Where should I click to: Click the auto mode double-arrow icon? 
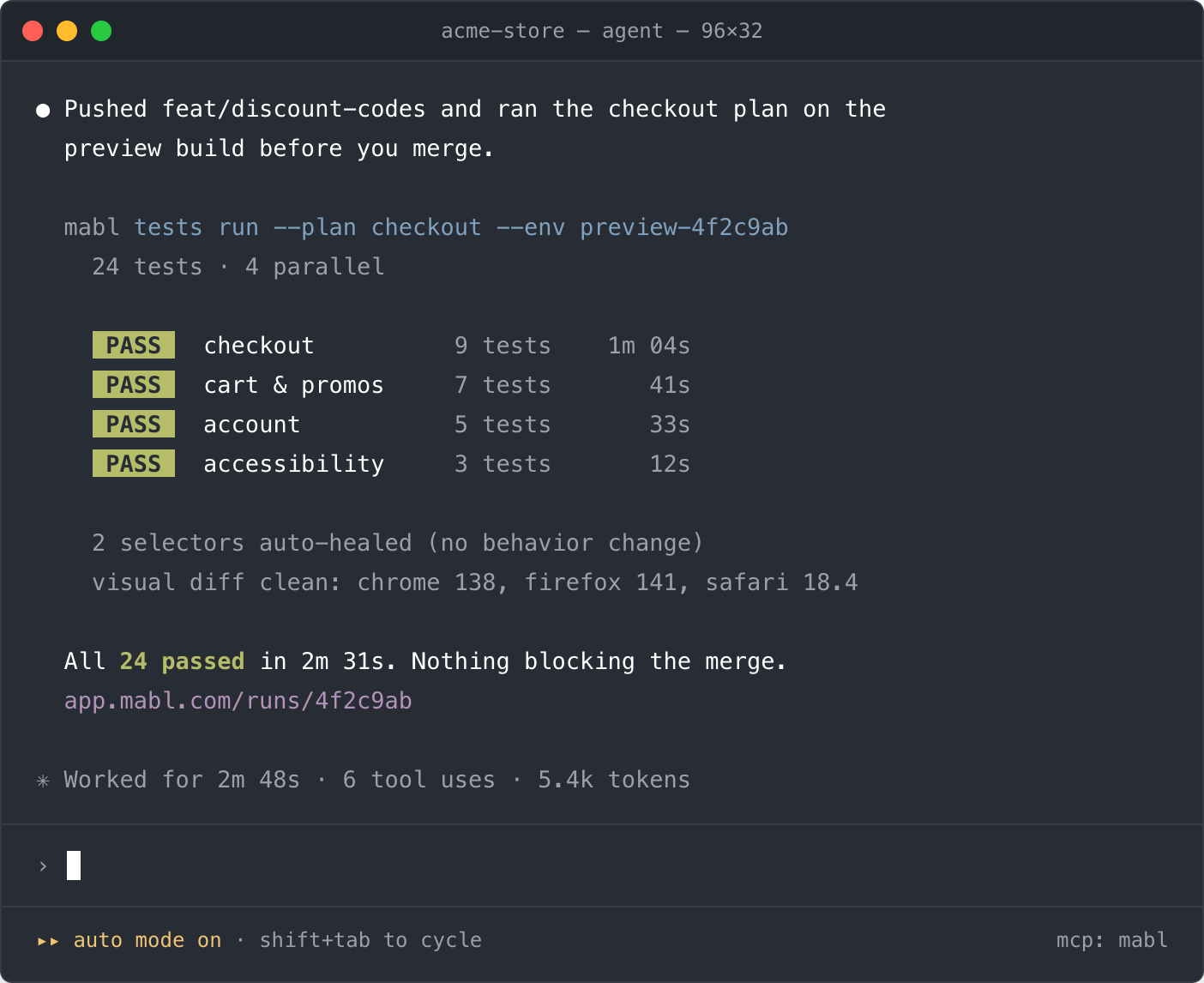[x=48, y=941]
